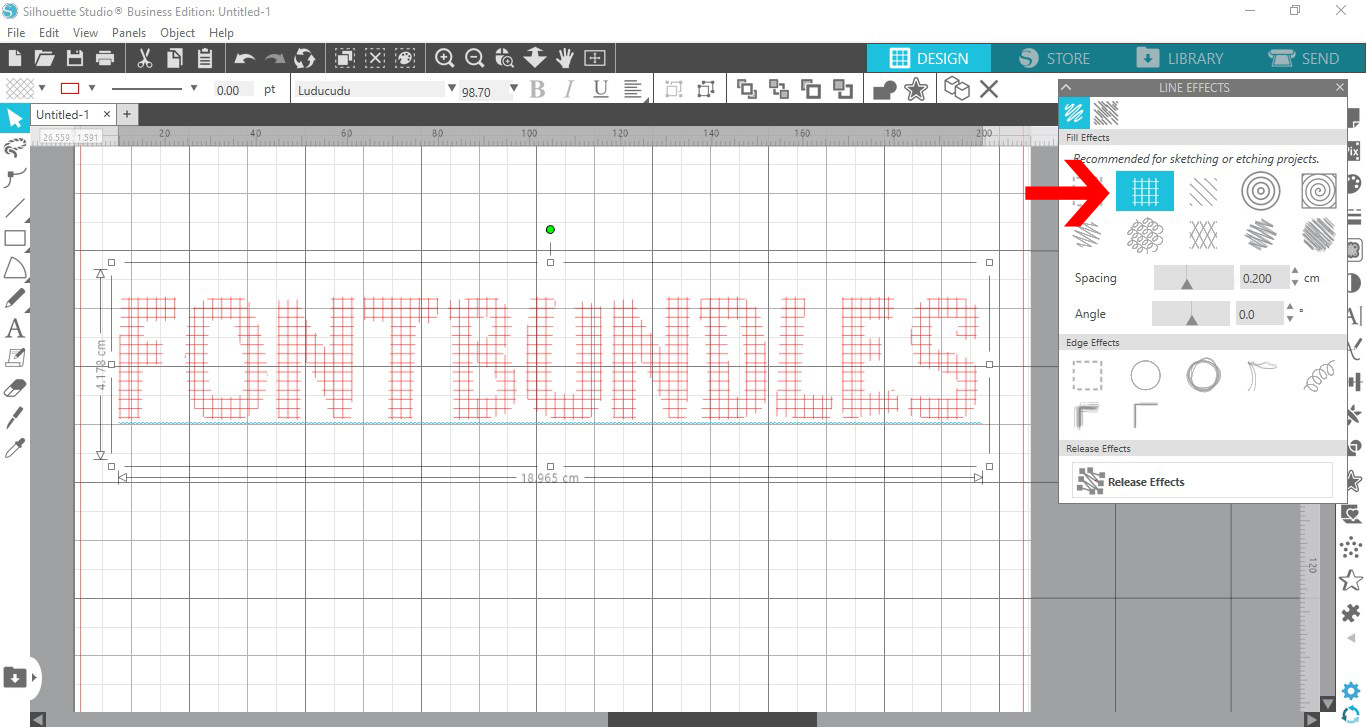Adjust Angle value with stepper arrows
This screenshot has height=727, width=1366.
coord(1289,314)
